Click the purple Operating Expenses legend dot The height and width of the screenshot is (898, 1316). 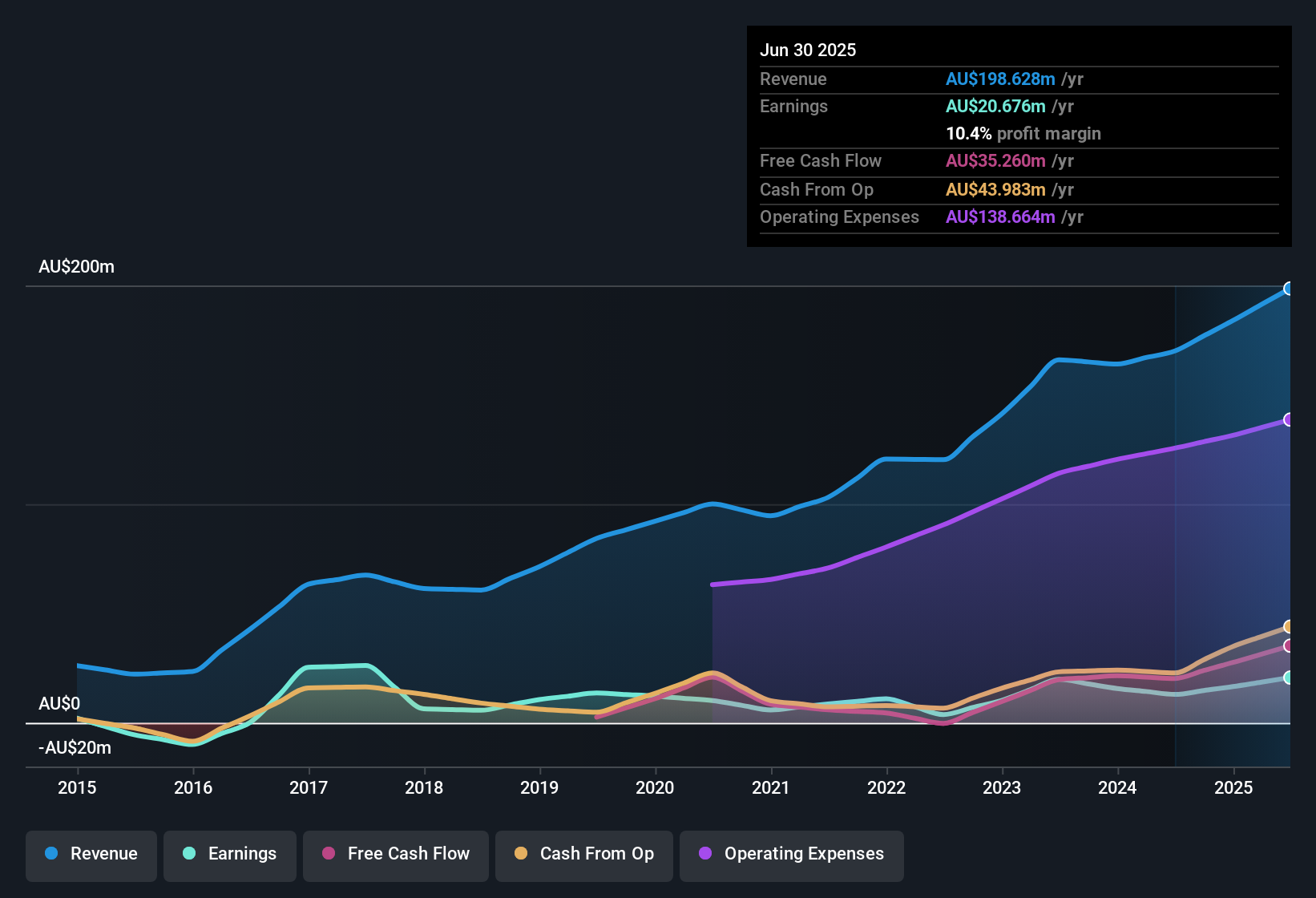704,854
